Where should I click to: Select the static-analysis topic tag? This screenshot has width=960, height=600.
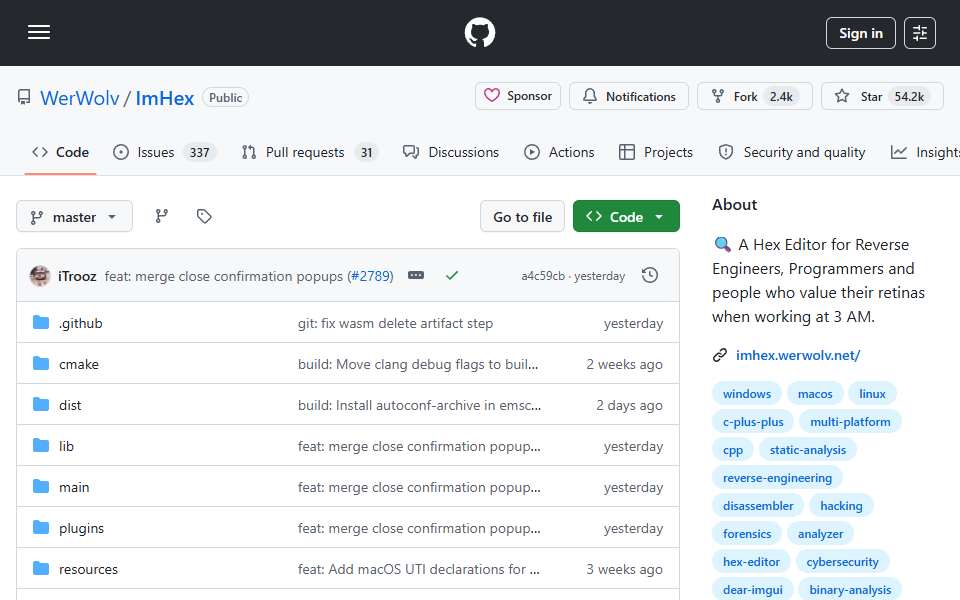click(x=808, y=450)
